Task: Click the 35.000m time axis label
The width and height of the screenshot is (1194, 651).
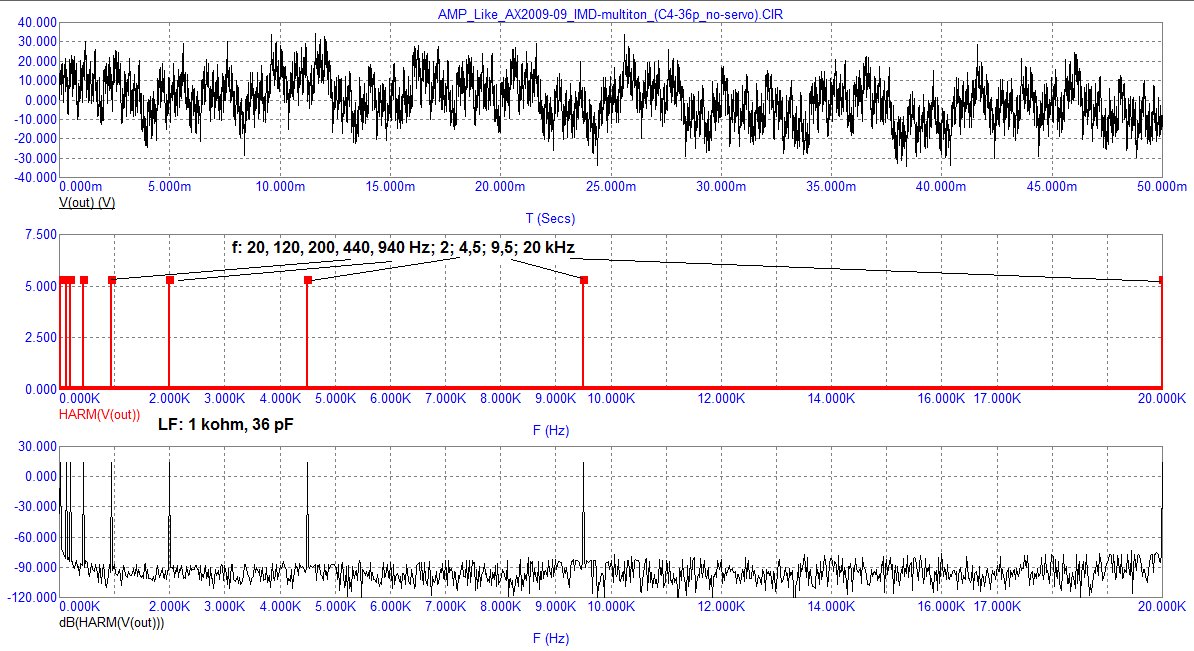Action: (832, 187)
